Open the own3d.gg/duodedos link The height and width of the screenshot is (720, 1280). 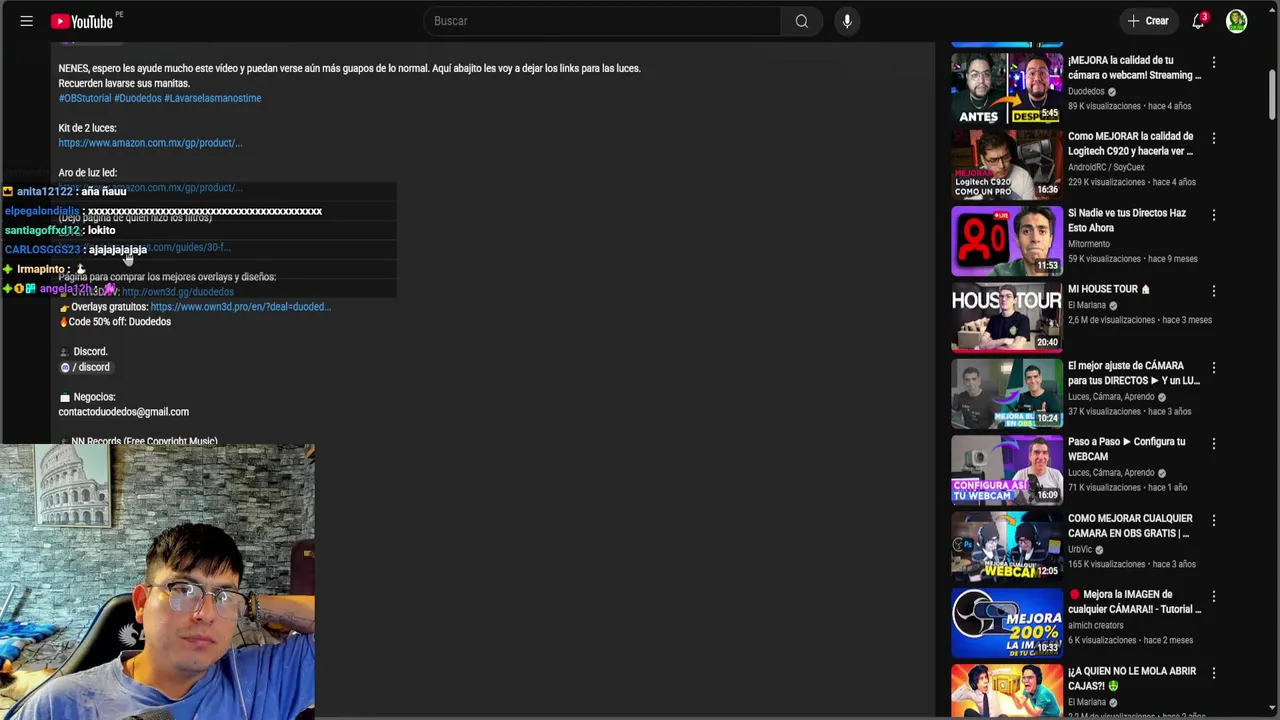178,292
